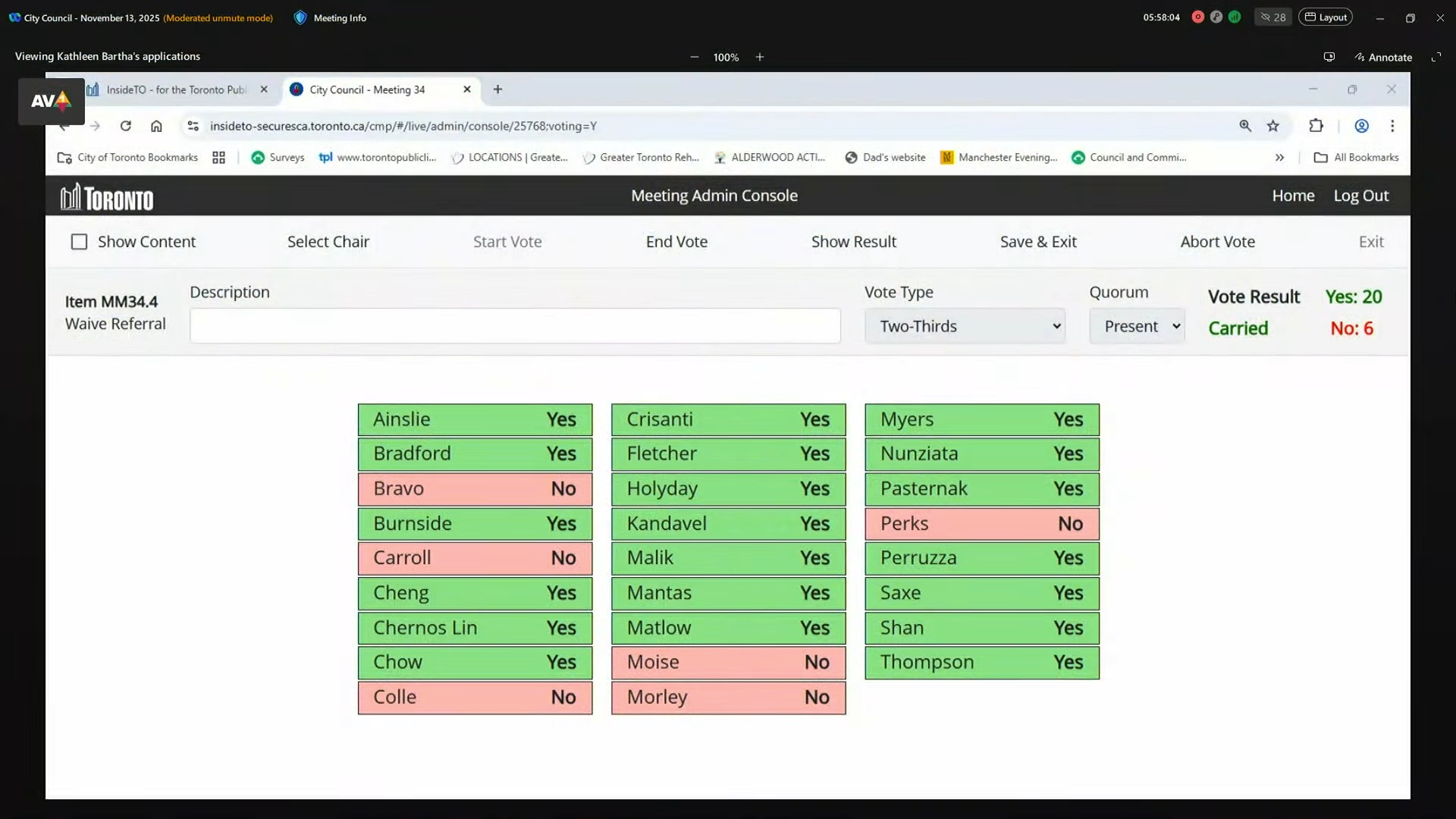Click Log Out in the admin console
Viewport: 1456px width, 819px height.
(x=1361, y=196)
